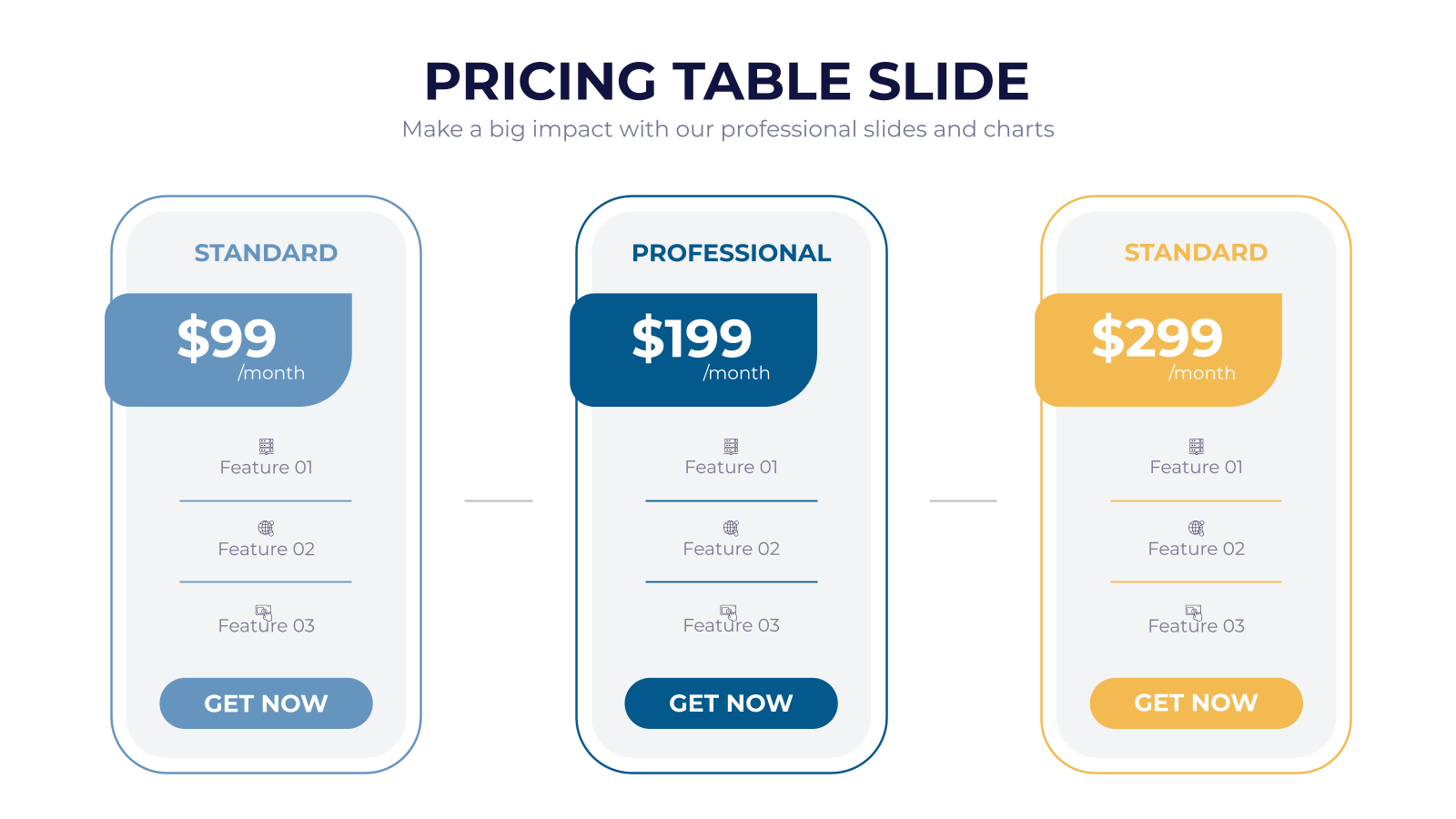1456x819 pixels.
Task: Select the $199 per month price badge
Action: pyautogui.click(x=693, y=349)
